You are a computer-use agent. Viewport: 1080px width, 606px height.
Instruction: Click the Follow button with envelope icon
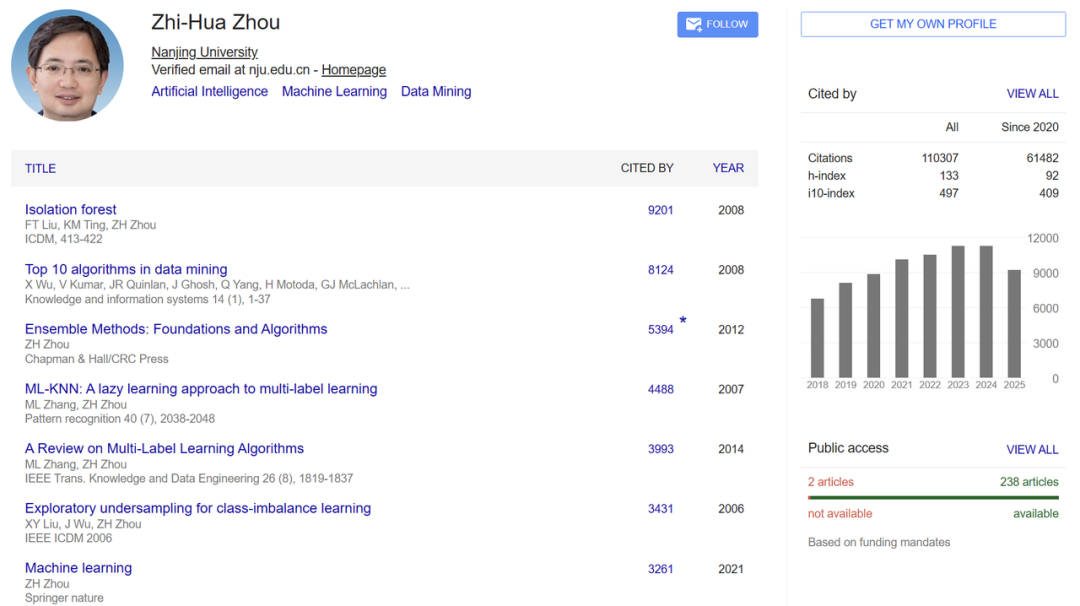pyautogui.click(x=717, y=25)
